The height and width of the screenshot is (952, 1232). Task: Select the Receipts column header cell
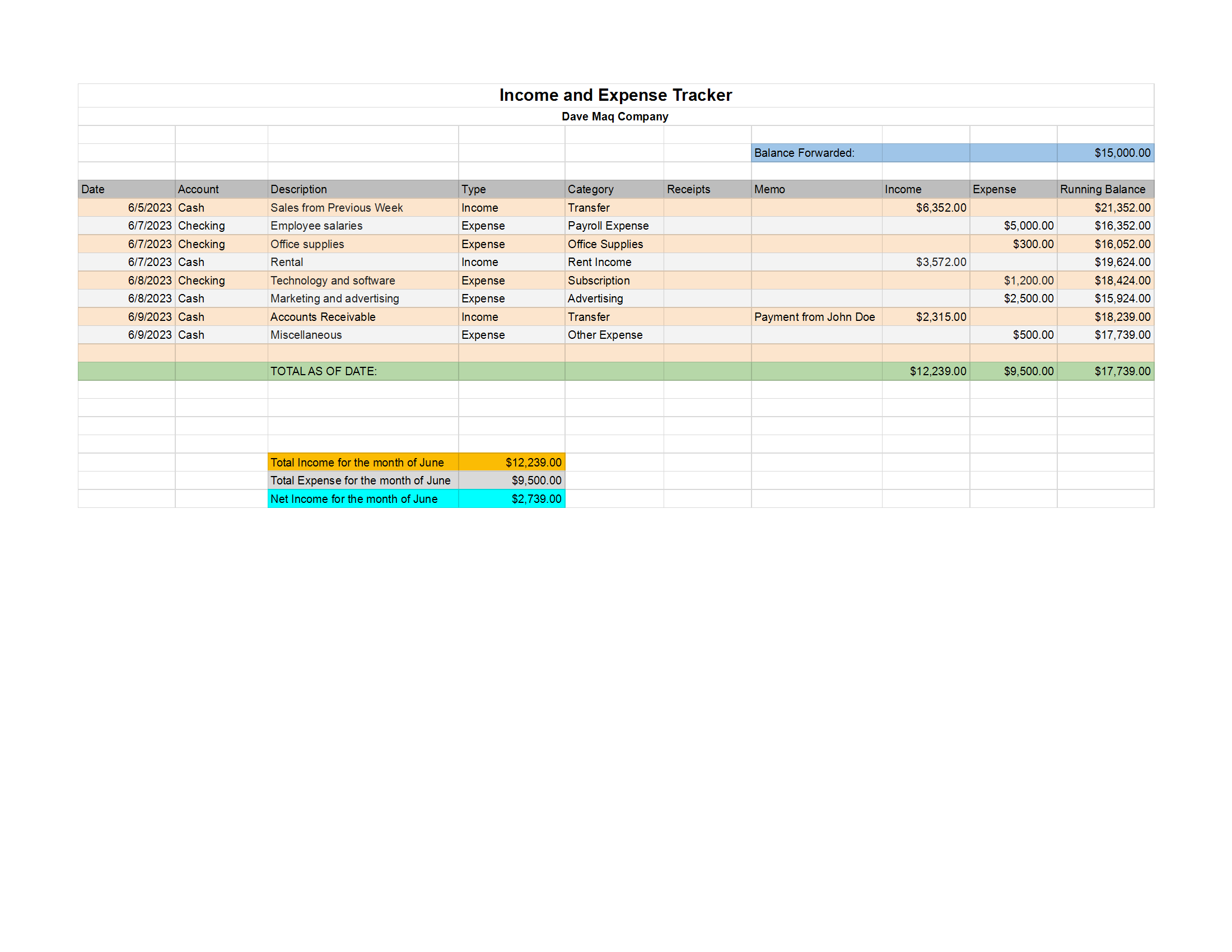click(x=688, y=189)
